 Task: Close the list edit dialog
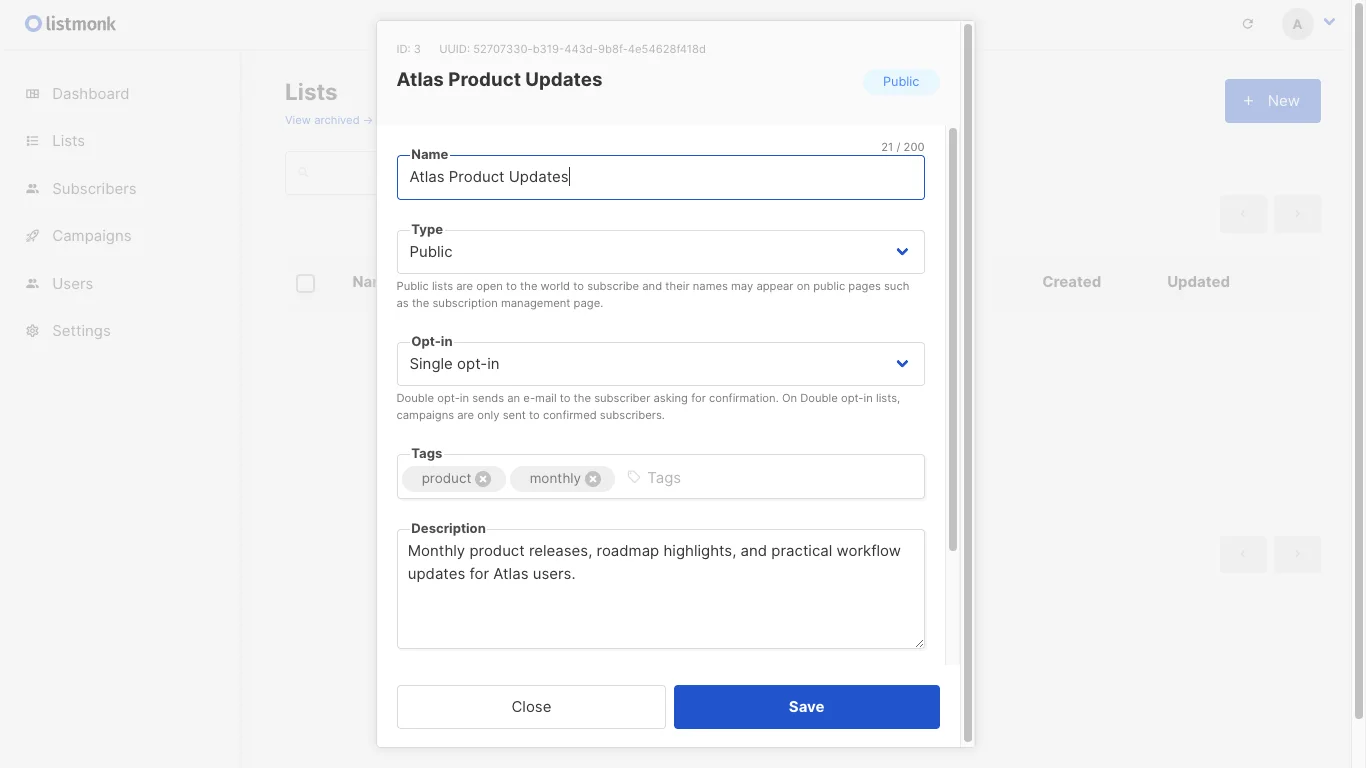[x=531, y=707]
